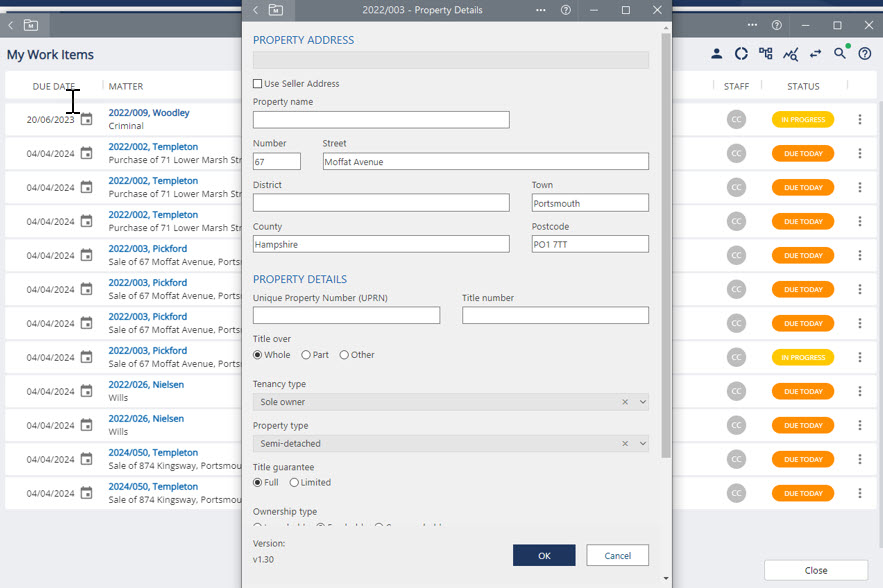Screen dimensions: 883x588
Task: Choose Limited title guarantee
Action: pos(294,482)
